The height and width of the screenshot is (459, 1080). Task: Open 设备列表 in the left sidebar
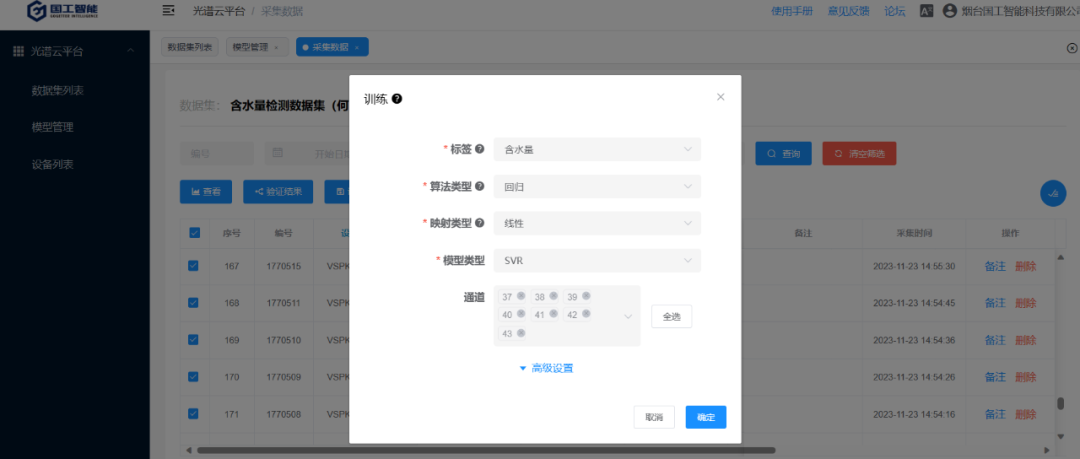click(53, 164)
